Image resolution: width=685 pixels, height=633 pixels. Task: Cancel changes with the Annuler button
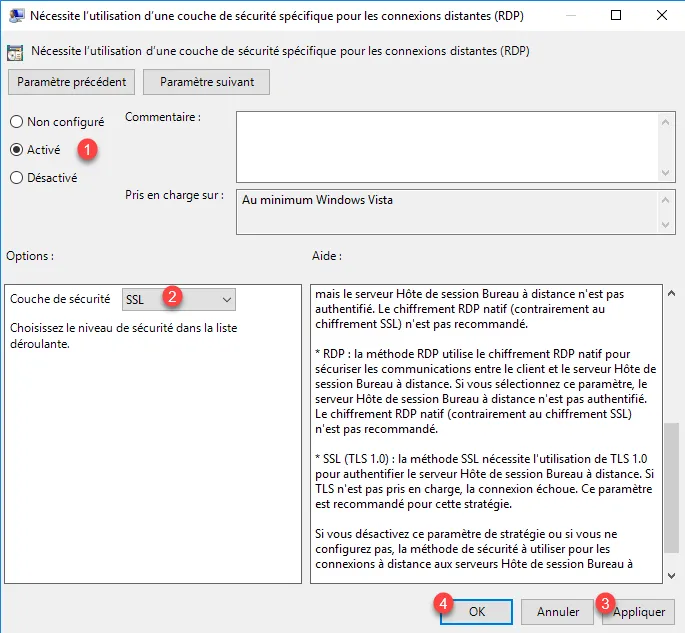click(558, 611)
